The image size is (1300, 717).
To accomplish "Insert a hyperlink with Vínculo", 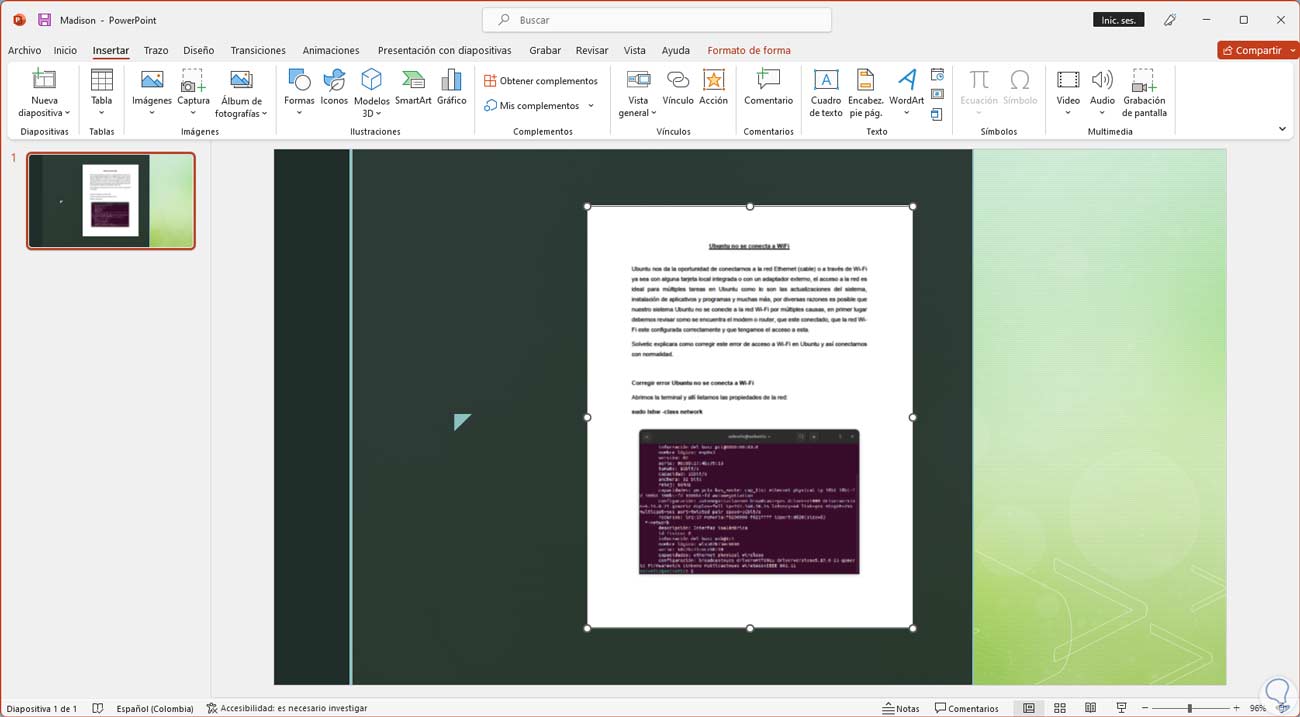I will tap(678, 87).
